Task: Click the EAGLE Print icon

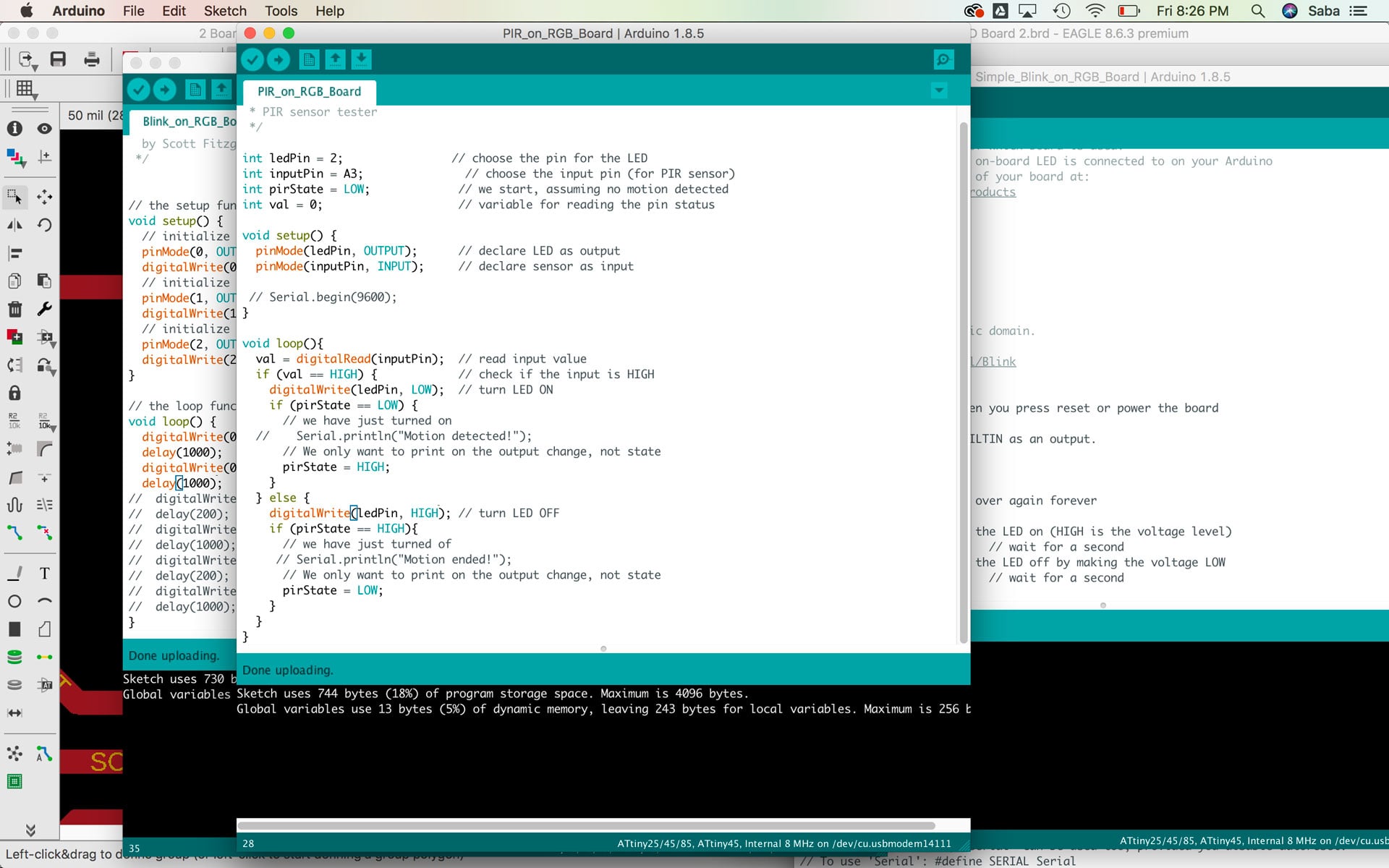Action: 92,59
